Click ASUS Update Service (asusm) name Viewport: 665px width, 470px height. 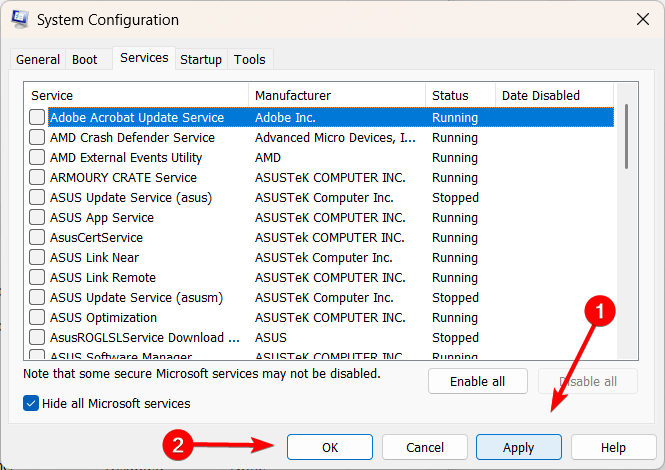click(137, 297)
